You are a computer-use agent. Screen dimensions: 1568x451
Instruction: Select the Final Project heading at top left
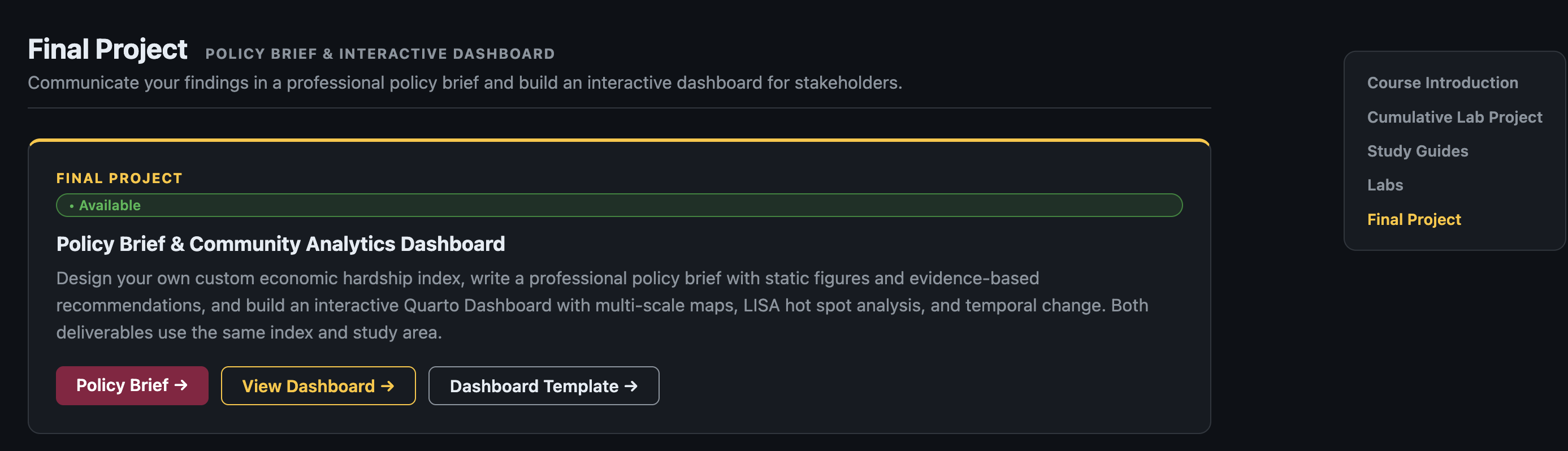(108, 49)
